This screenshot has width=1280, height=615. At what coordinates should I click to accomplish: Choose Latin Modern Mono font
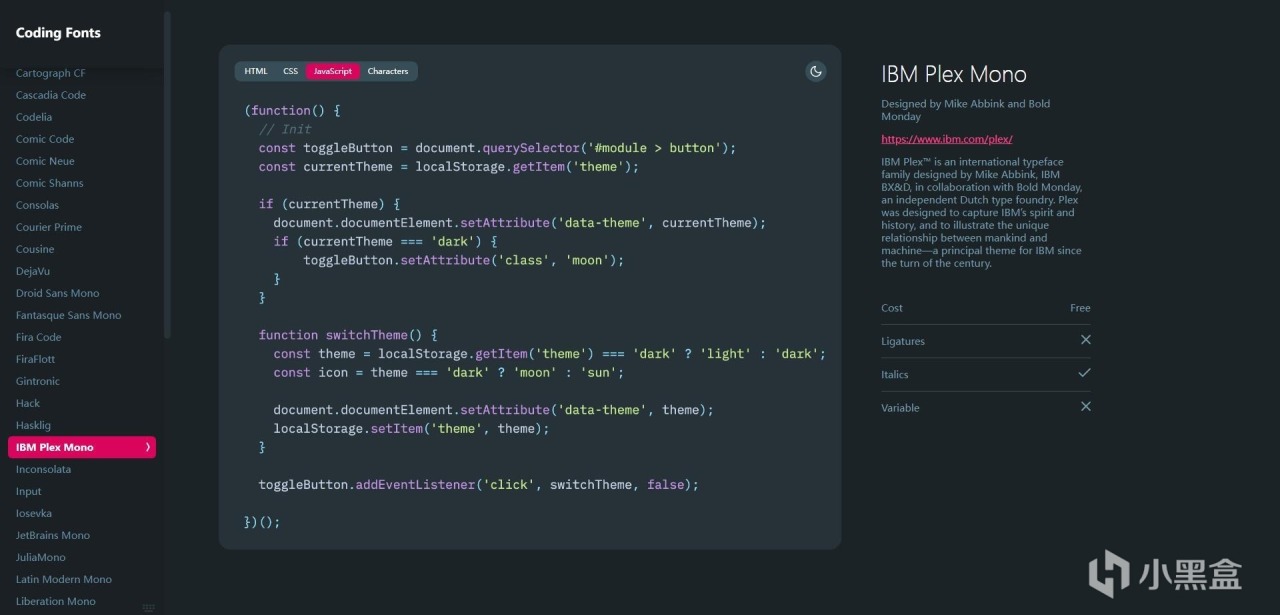64,579
